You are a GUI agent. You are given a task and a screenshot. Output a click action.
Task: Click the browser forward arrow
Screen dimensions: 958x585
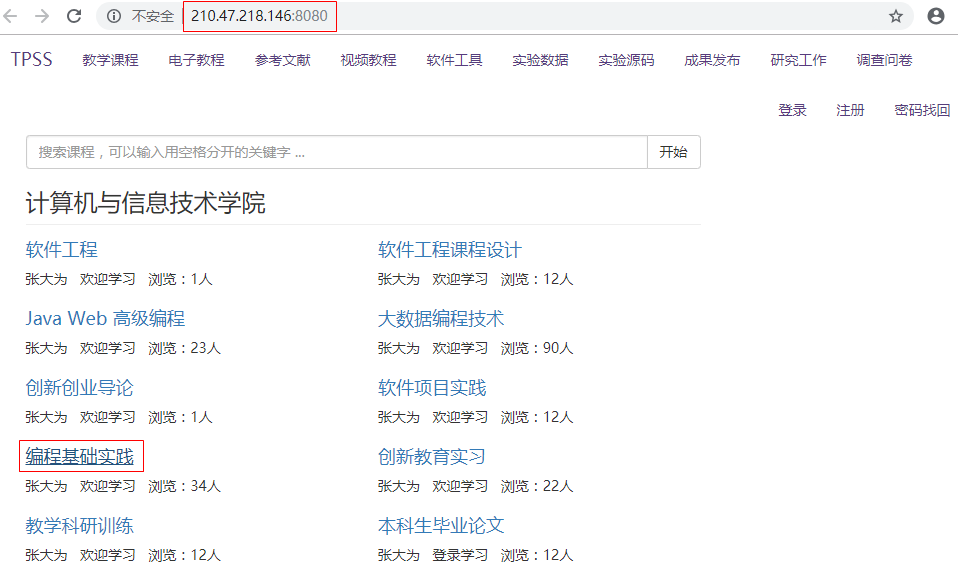pos(42,16)
